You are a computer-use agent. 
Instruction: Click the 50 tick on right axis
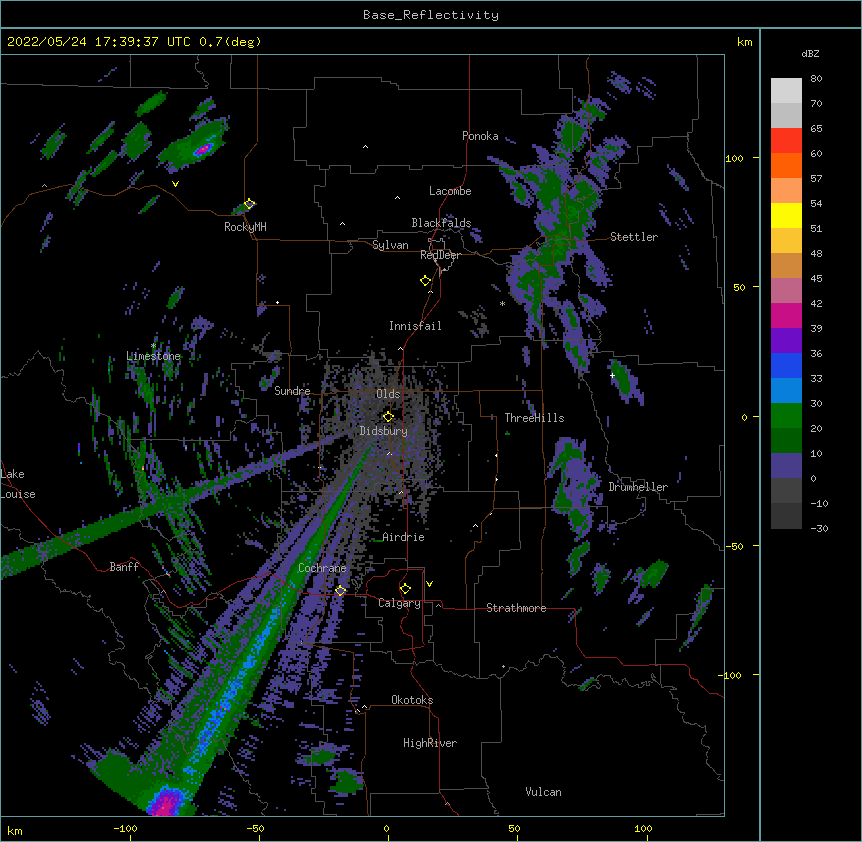pos(739,287)
